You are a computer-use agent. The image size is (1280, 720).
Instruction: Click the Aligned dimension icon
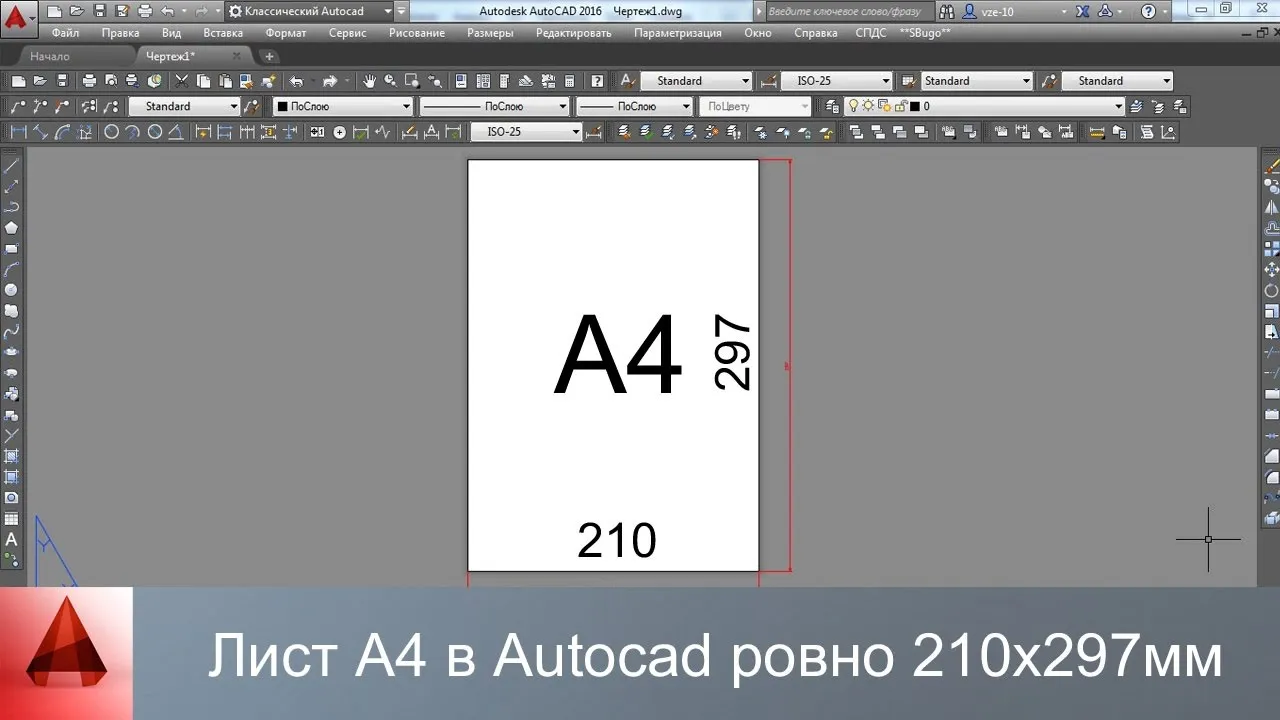click(x=40, y=131)
